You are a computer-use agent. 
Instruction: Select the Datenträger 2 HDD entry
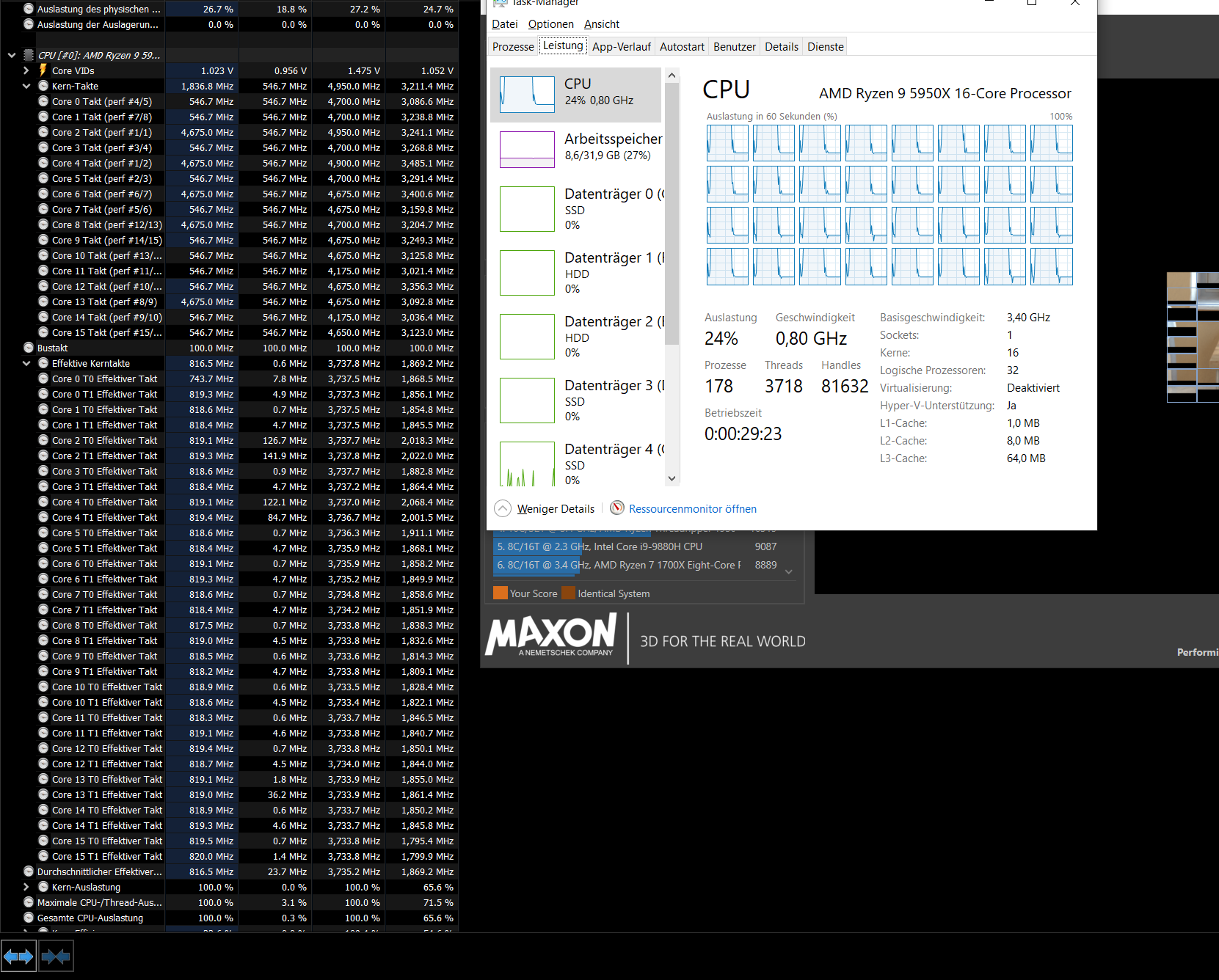tap(577, 337)
